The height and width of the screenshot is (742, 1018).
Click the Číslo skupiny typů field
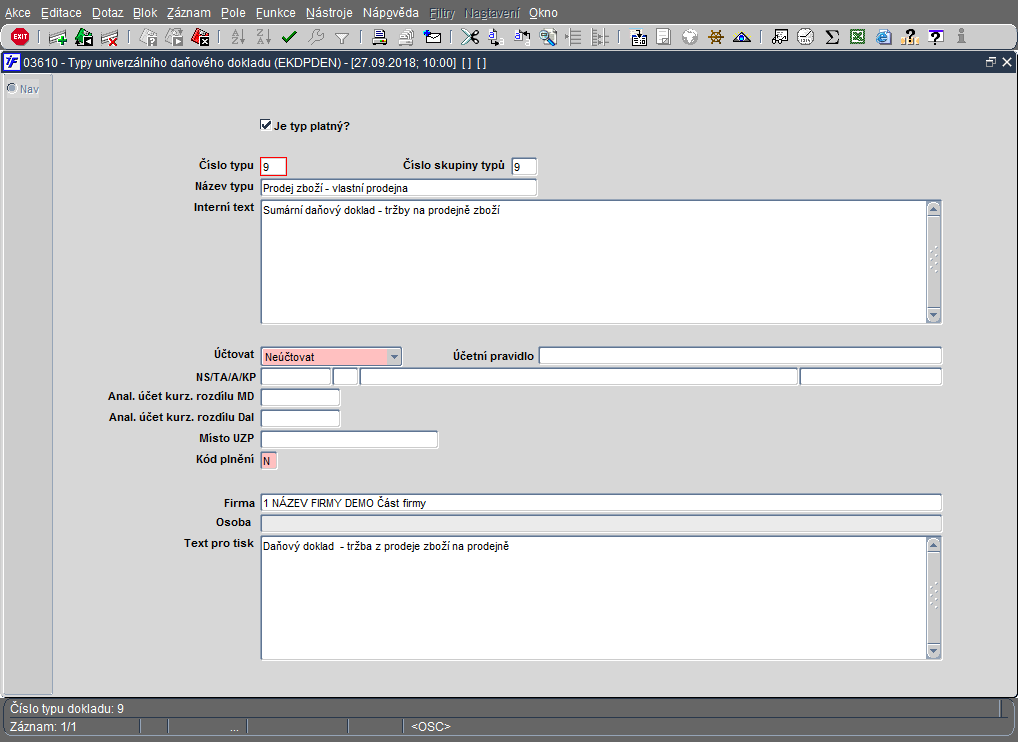(524, 167)
